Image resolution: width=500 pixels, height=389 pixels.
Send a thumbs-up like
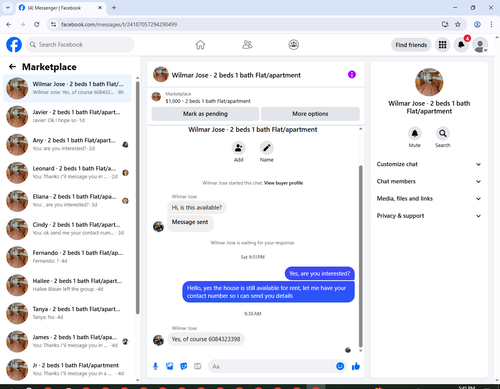point(356,366)
